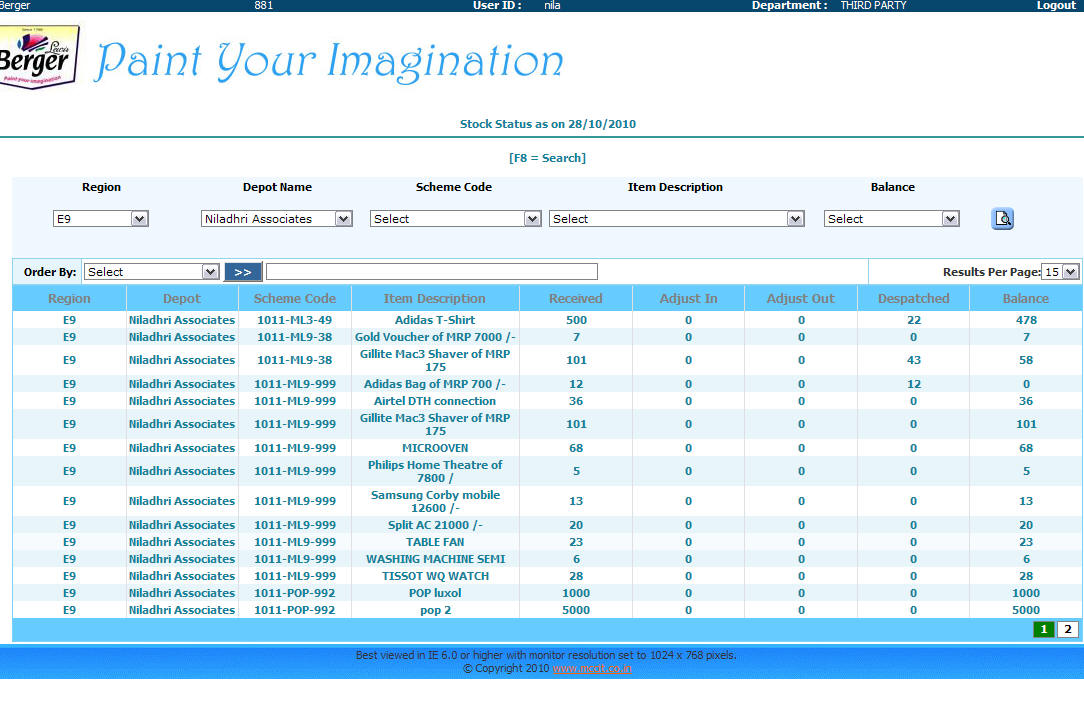Click the >> order by button
Viewport: 1084px width, 711px height.
click(243, 272)
